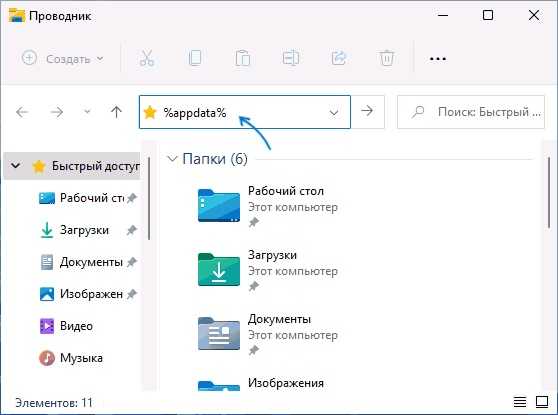This screenshot has width=558, height=415.
Task: Click the Изображения folder name in main pane
Action: 286,383
